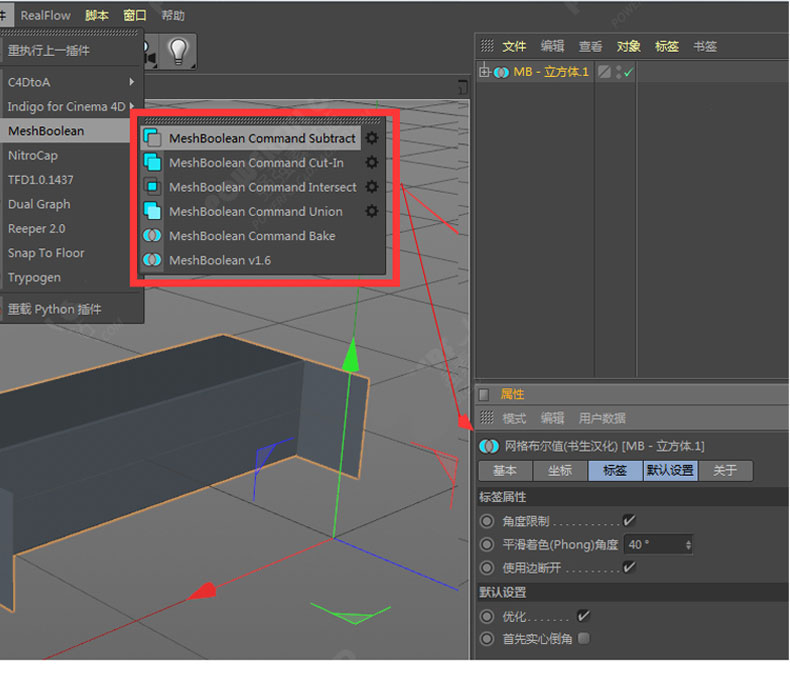
Task: Open RealFlow menu
Action: [45, 16]
